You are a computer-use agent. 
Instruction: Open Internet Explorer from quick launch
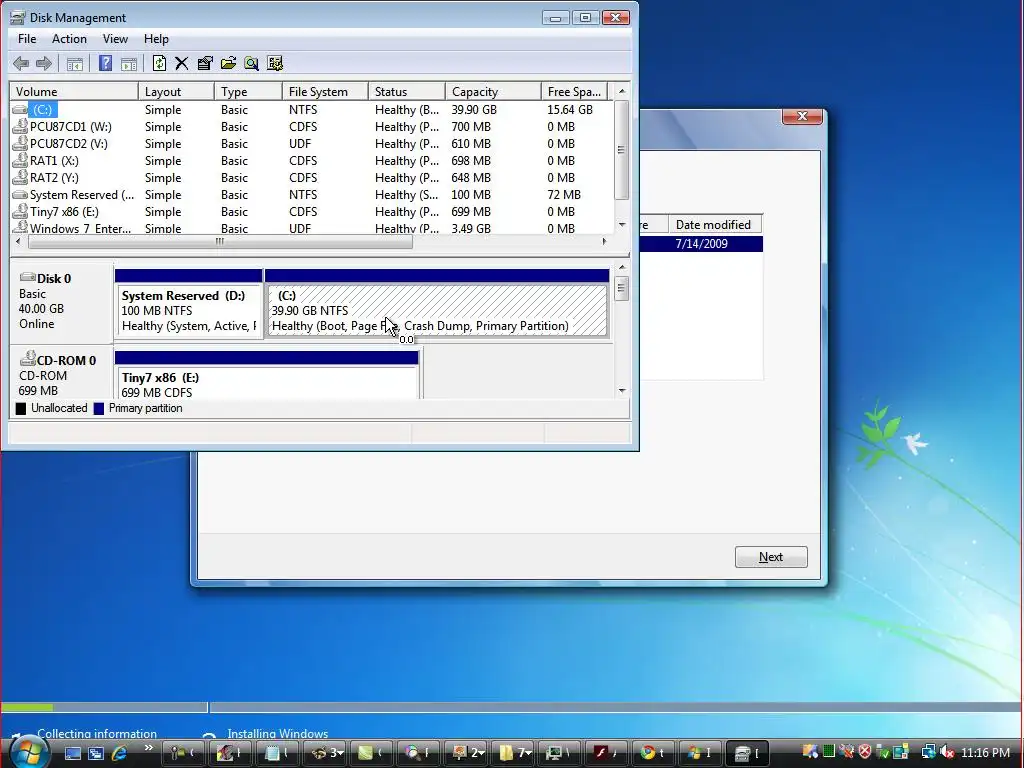(x=120, y=753)
